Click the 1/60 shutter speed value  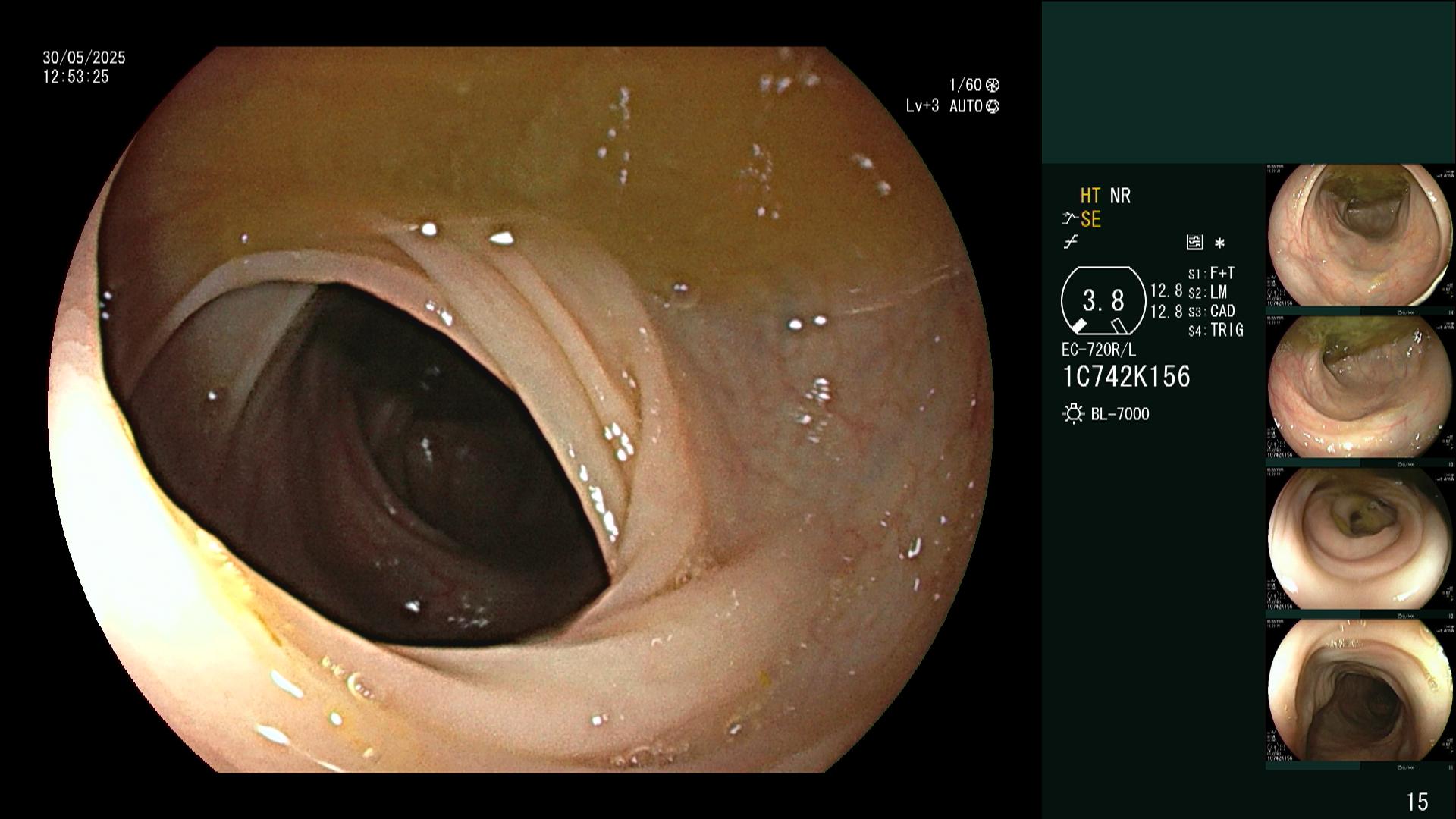tap(965, 85)
